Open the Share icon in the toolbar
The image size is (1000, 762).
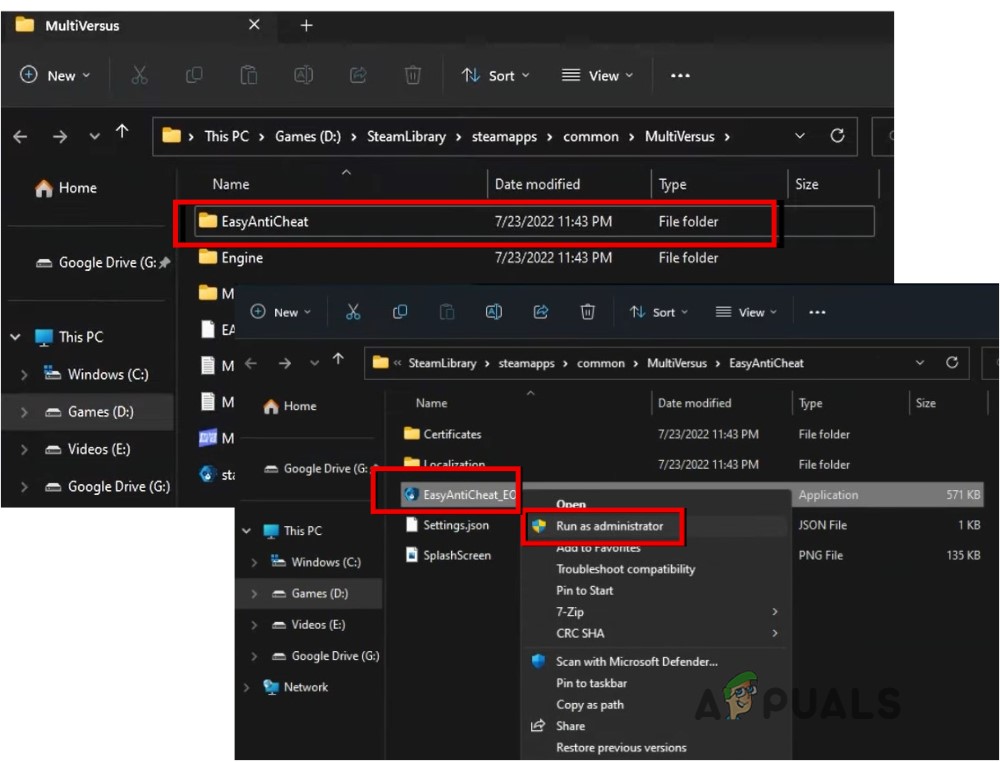[540, 311]
